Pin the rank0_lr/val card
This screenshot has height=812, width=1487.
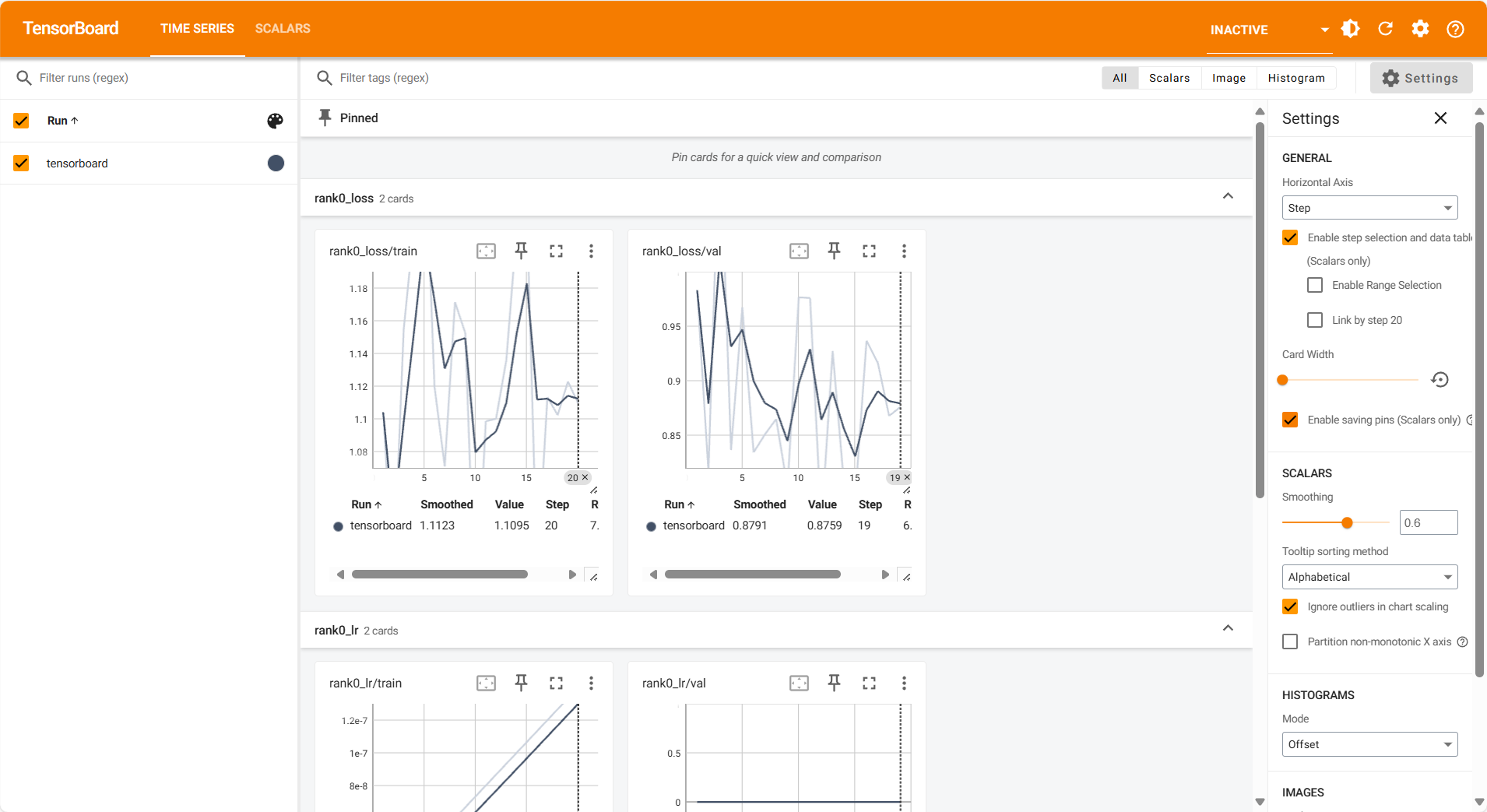[x=835, y=683]
